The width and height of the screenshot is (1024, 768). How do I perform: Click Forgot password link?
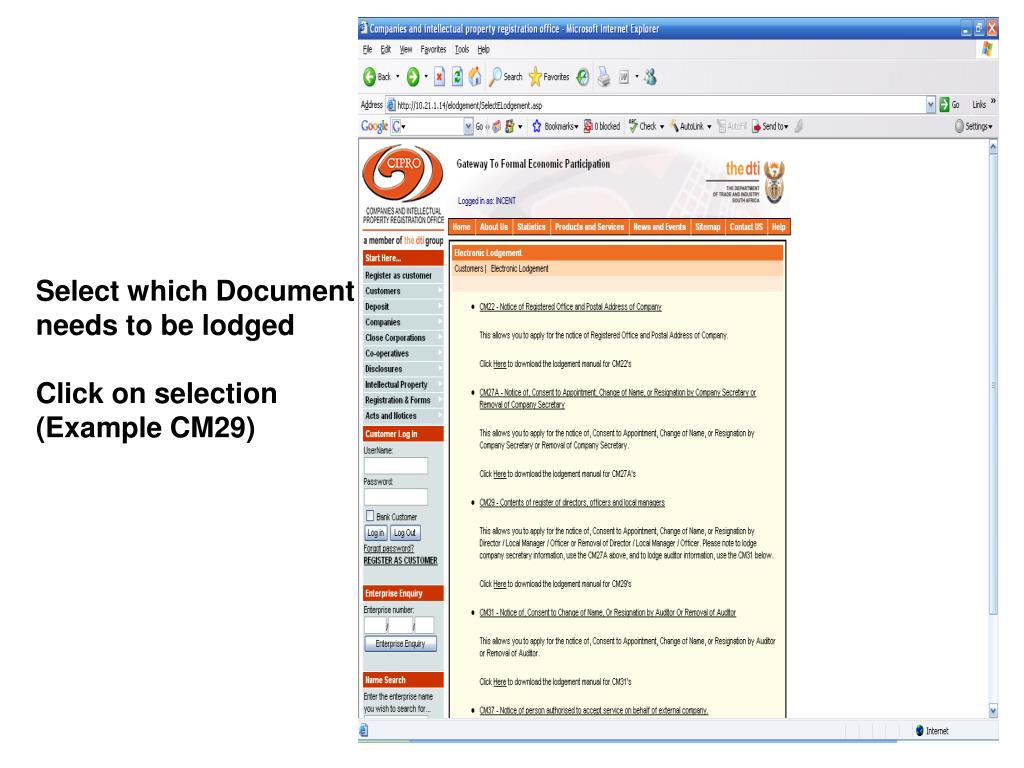[x=389, y=549]
